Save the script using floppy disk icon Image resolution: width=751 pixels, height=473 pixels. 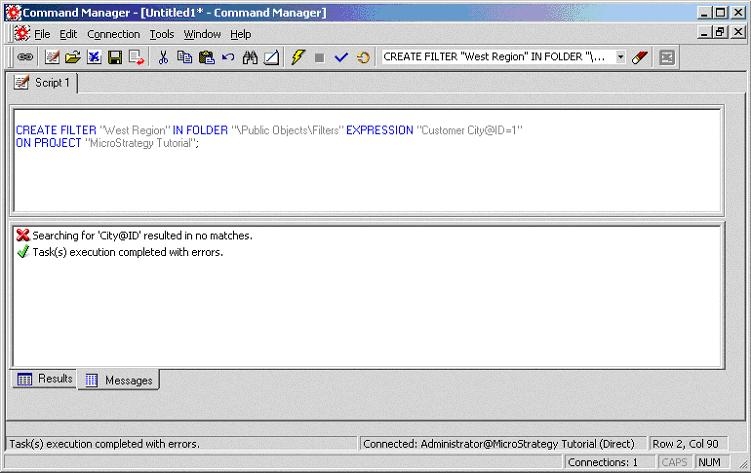pos(115,57)
